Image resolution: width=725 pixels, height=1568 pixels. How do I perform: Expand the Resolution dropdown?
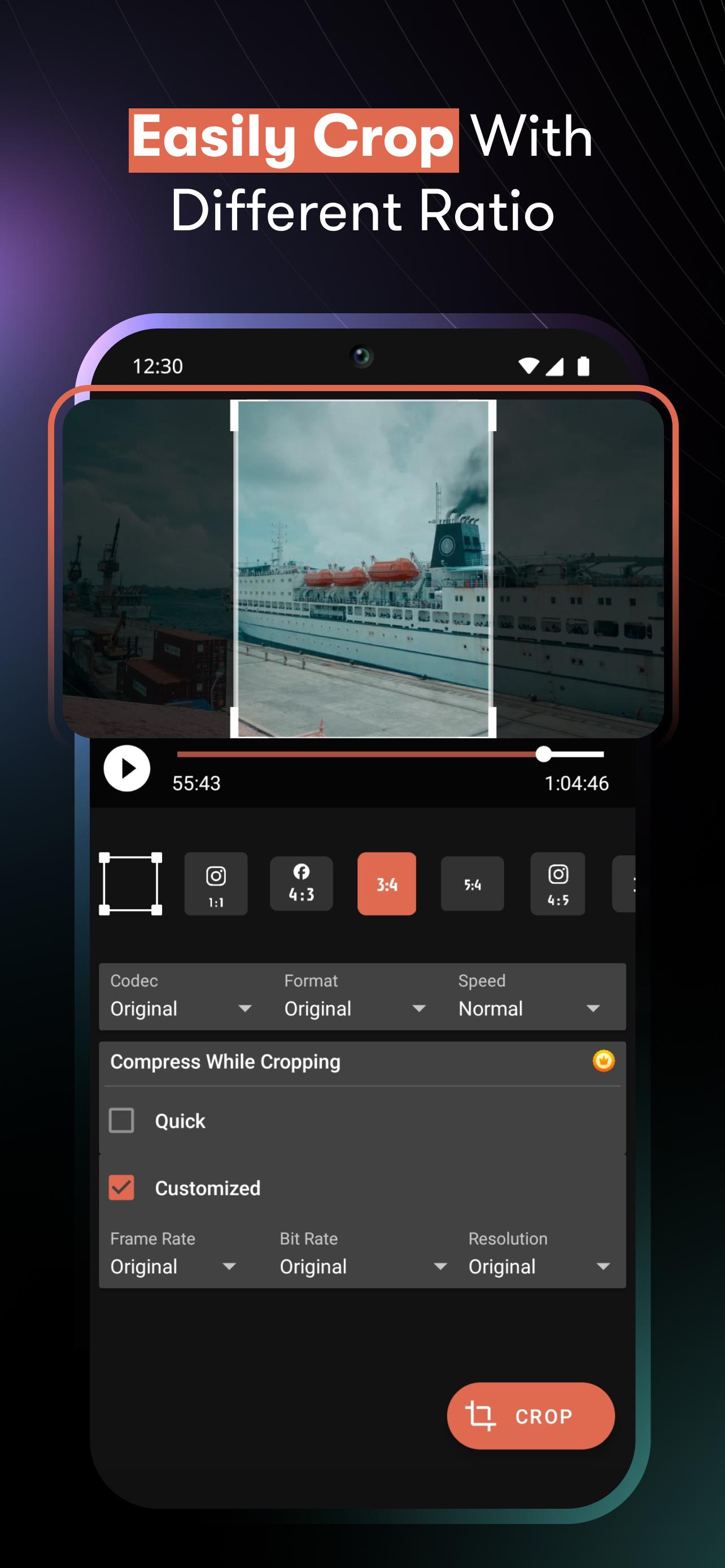tap(539, 1255)
